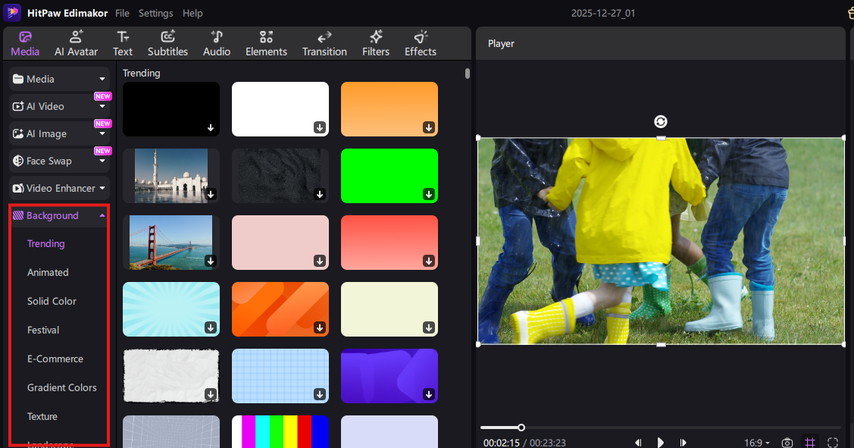Select the color bars test pattern background
Image resolution: width=854 pixels, height=448 pixels.
(x=280, y=432)
